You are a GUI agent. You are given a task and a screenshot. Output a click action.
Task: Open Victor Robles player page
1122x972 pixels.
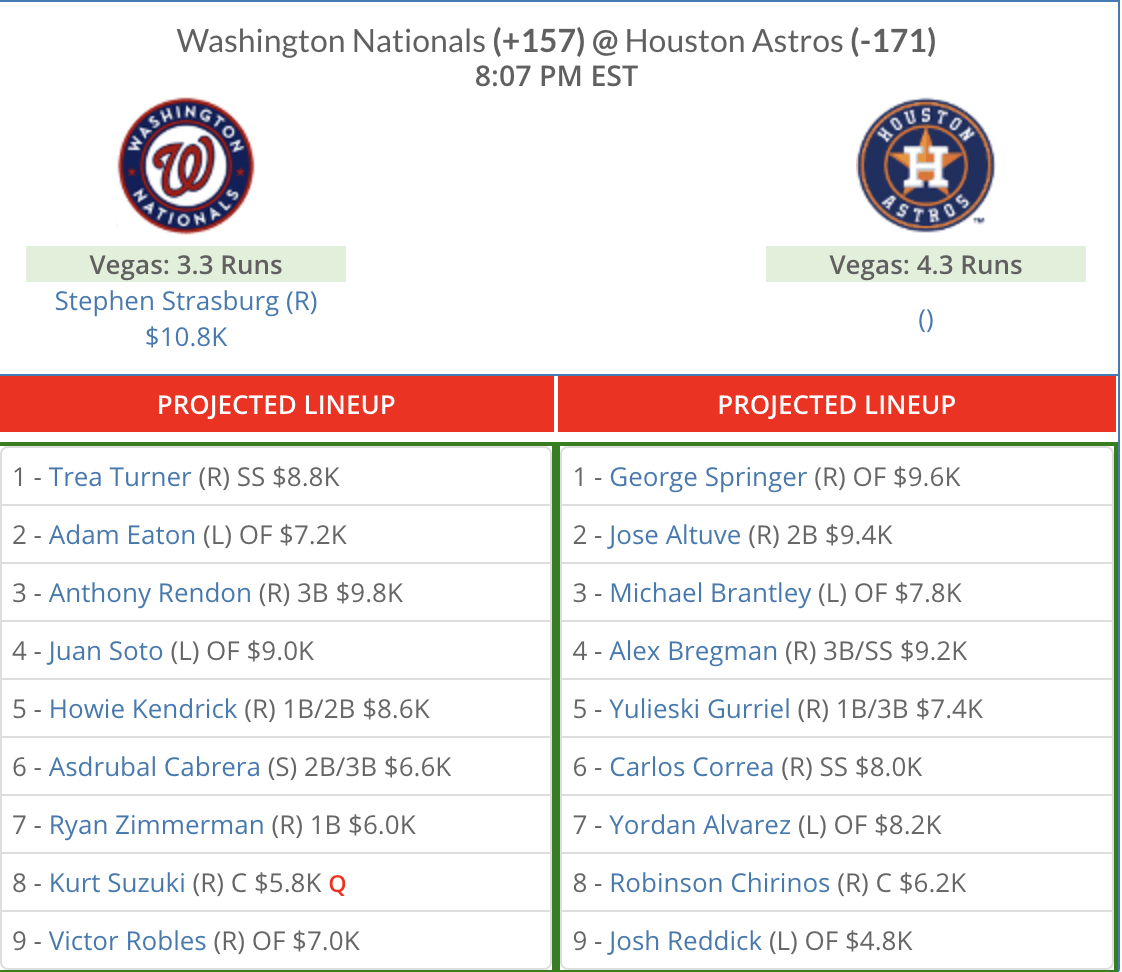127,941
